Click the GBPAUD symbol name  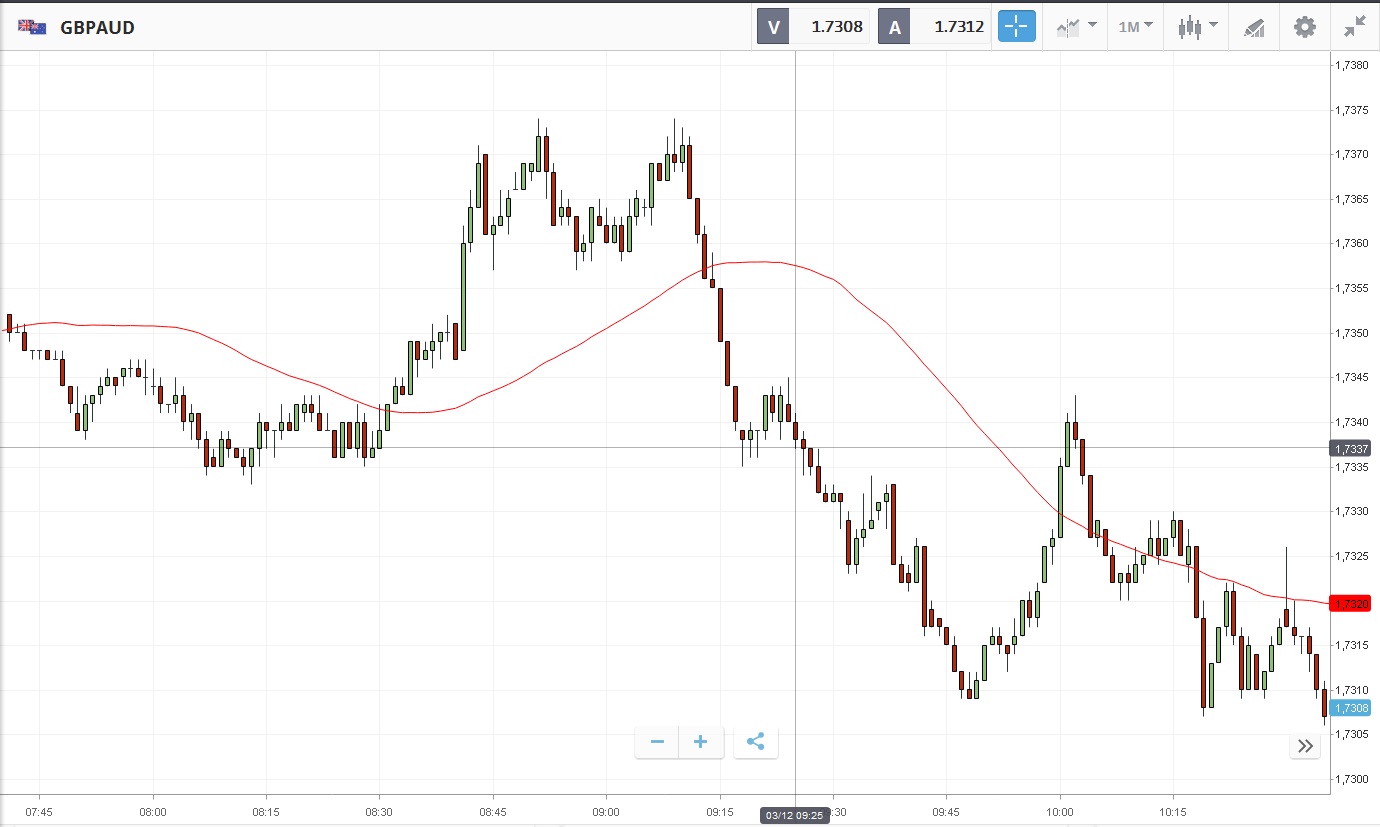point(97,27)
